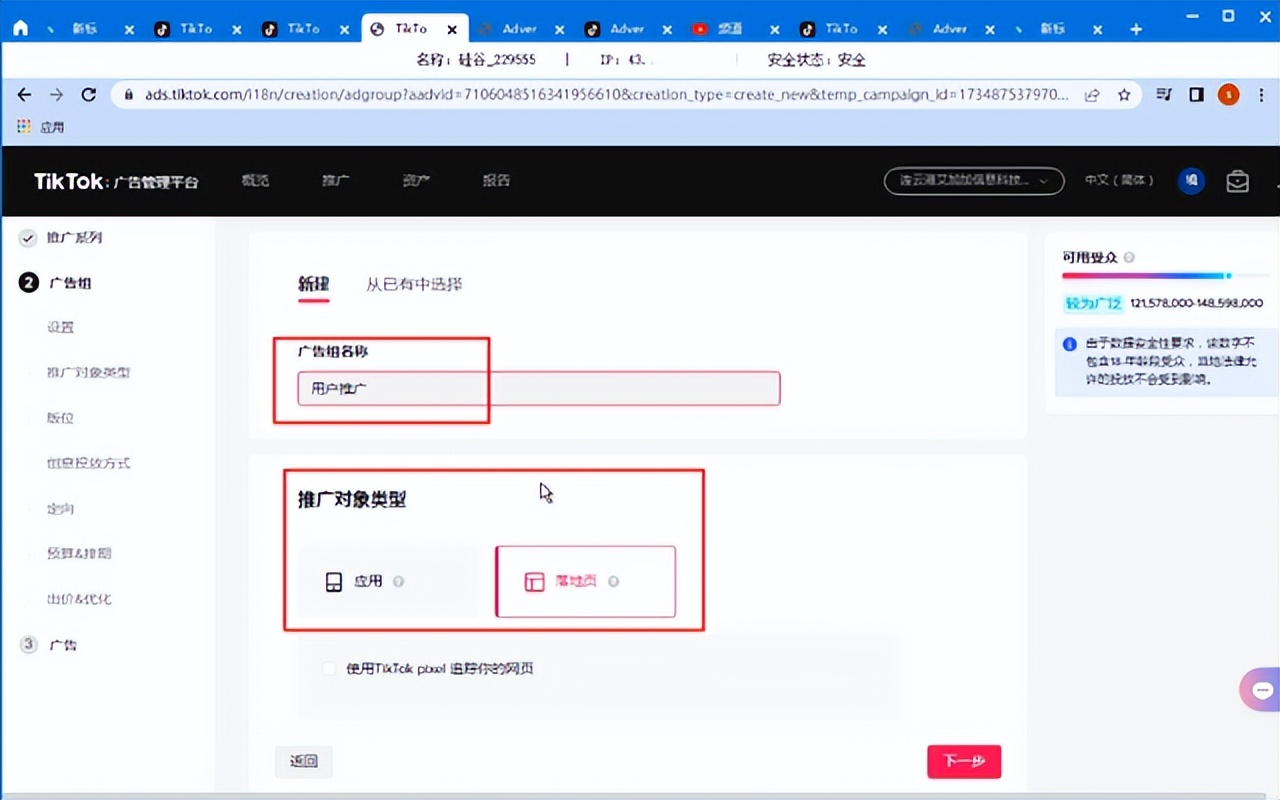Expand the advertiser account dropdown in header
Image resolution: width=1280 pixels, height=800 pixels.
[x=973, y=181]
